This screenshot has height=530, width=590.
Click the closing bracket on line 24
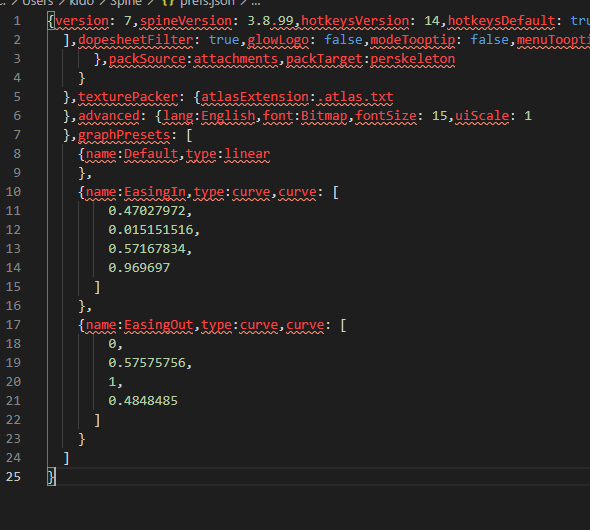tap(67, 458)
